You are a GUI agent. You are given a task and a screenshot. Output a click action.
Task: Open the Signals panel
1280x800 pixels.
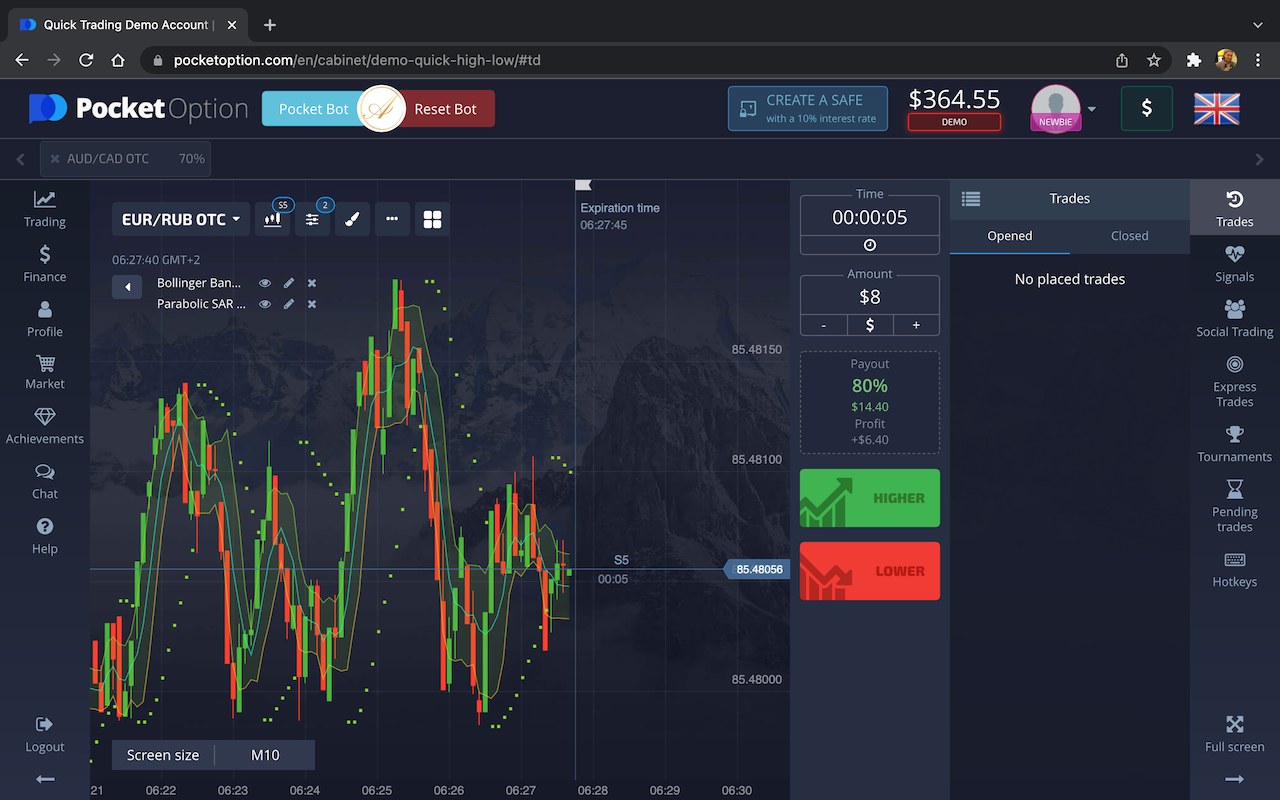(x=1234, y=264)
